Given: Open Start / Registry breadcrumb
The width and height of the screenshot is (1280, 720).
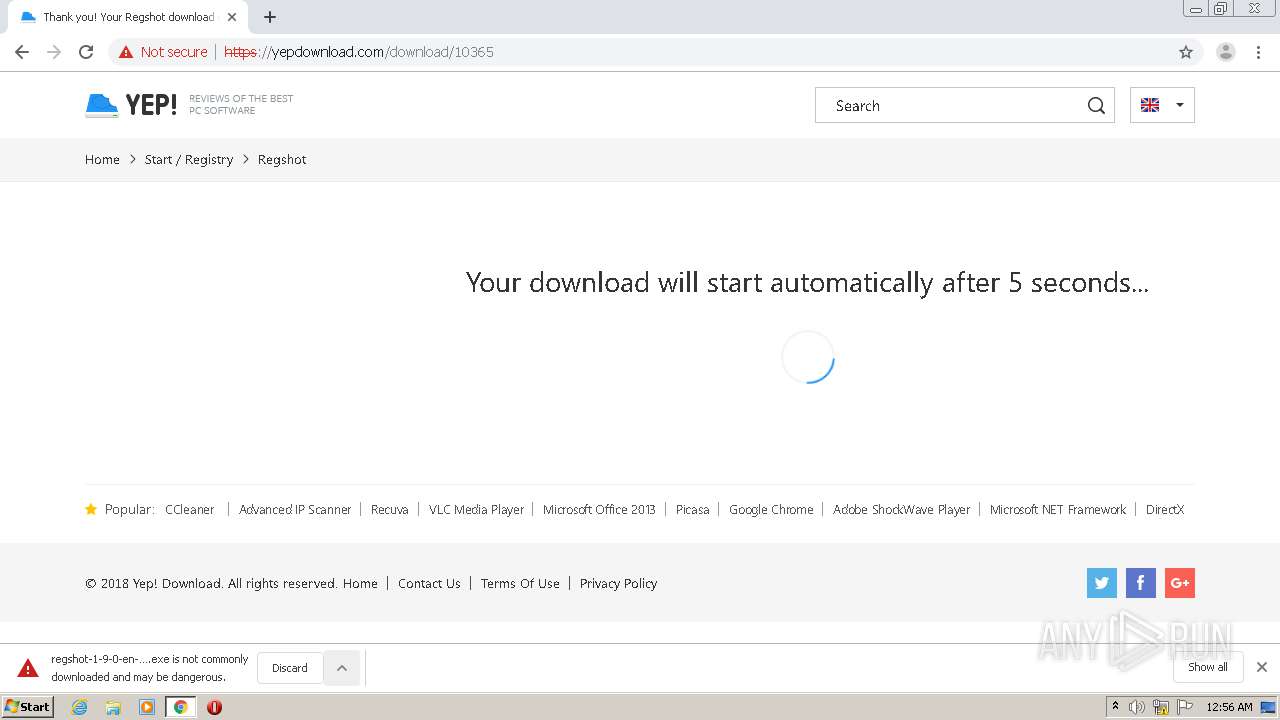Looking at the screenshot, I should [x=189, y=160].
